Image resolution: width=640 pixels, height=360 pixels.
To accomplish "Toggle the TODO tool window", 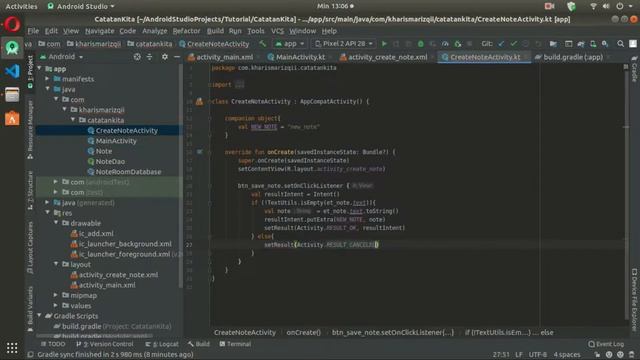I will pyautogui.click(x=53, y=344).
